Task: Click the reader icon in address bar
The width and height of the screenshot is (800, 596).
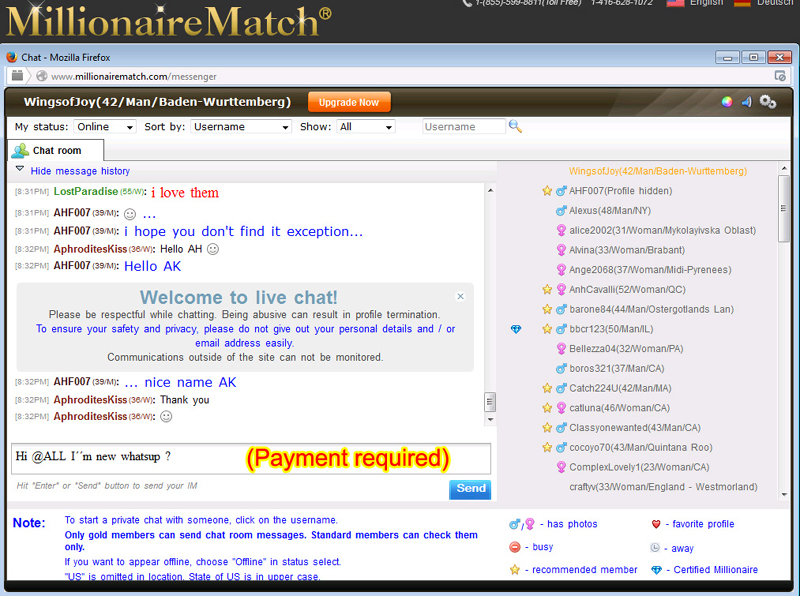Action: (780, 76)
